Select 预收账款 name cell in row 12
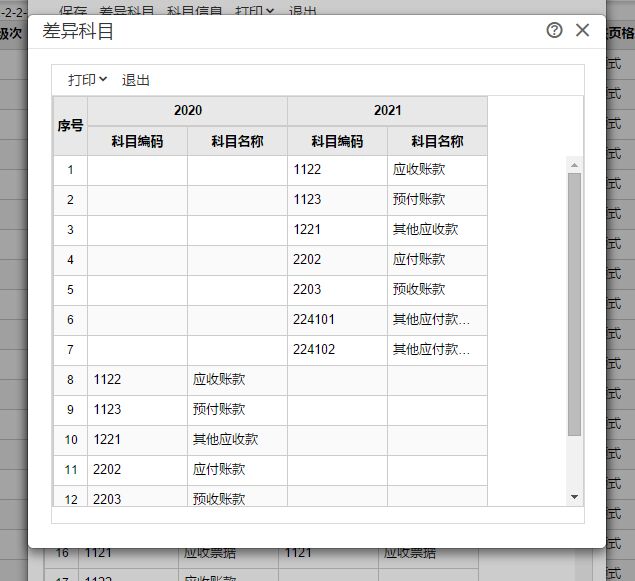 pos(237,496)
